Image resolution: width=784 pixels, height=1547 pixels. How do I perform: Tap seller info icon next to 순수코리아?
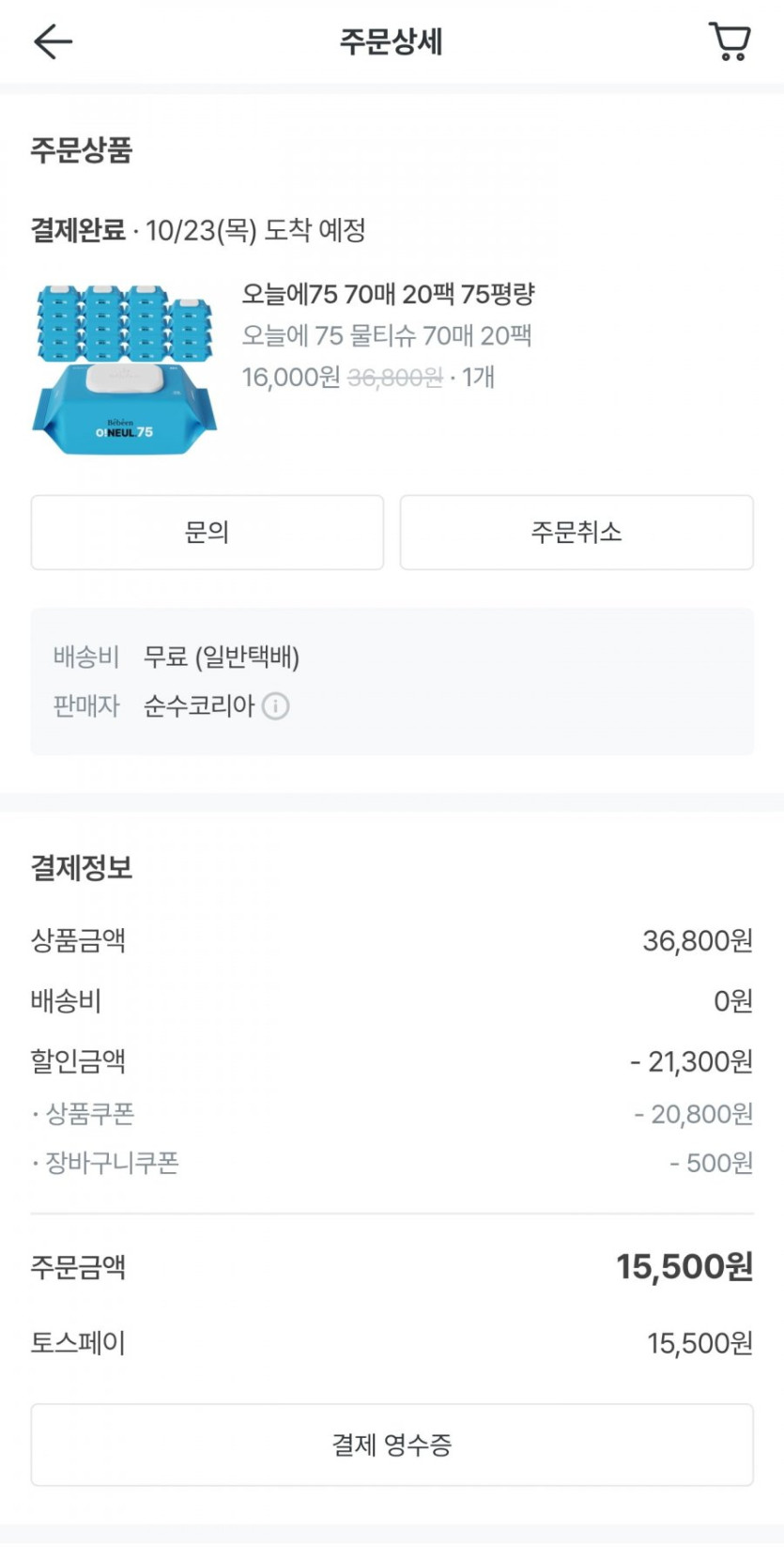(x=275, y=706)
